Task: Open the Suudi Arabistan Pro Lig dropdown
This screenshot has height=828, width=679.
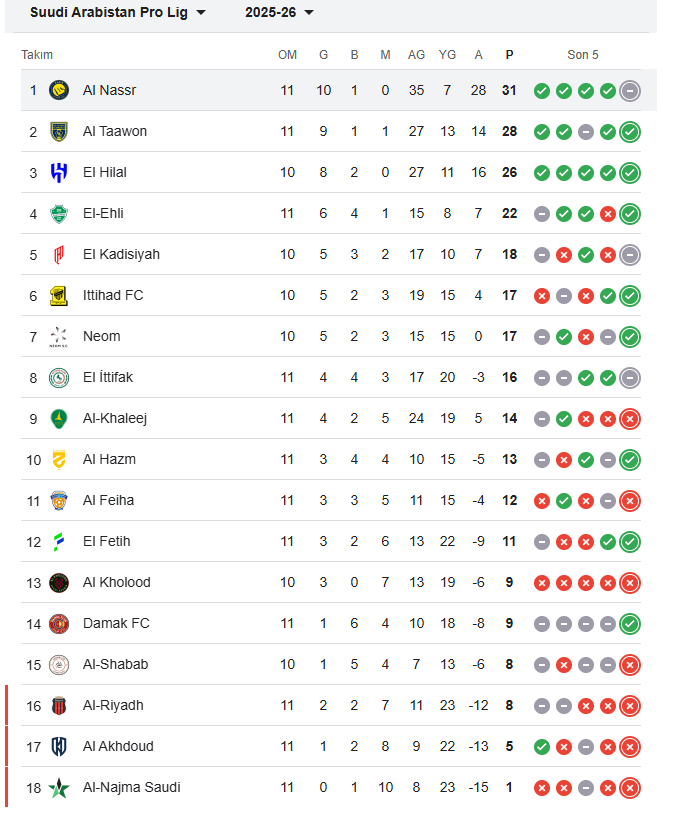Action: (x=110, y=13)
